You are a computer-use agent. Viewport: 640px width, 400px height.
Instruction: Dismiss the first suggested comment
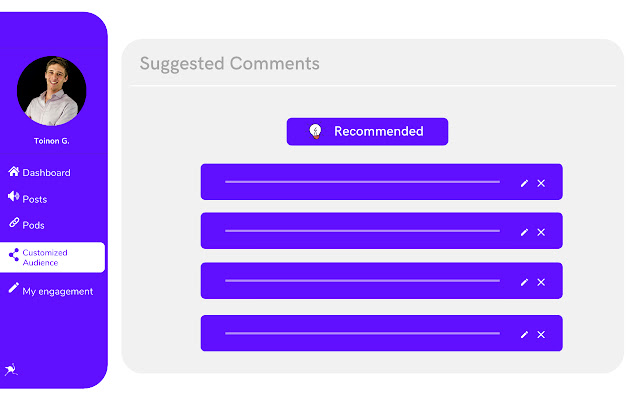(541, 183)
